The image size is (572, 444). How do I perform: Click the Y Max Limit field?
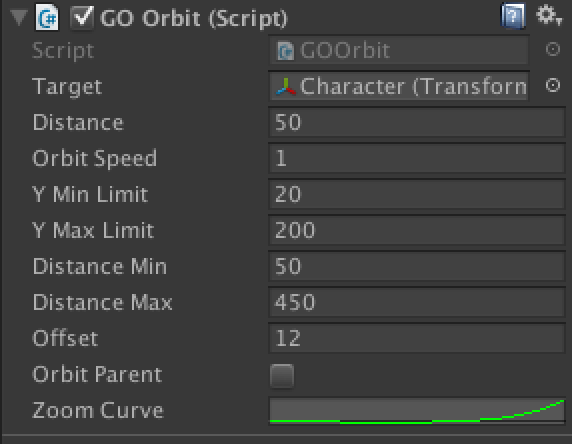tap(417, 230)
